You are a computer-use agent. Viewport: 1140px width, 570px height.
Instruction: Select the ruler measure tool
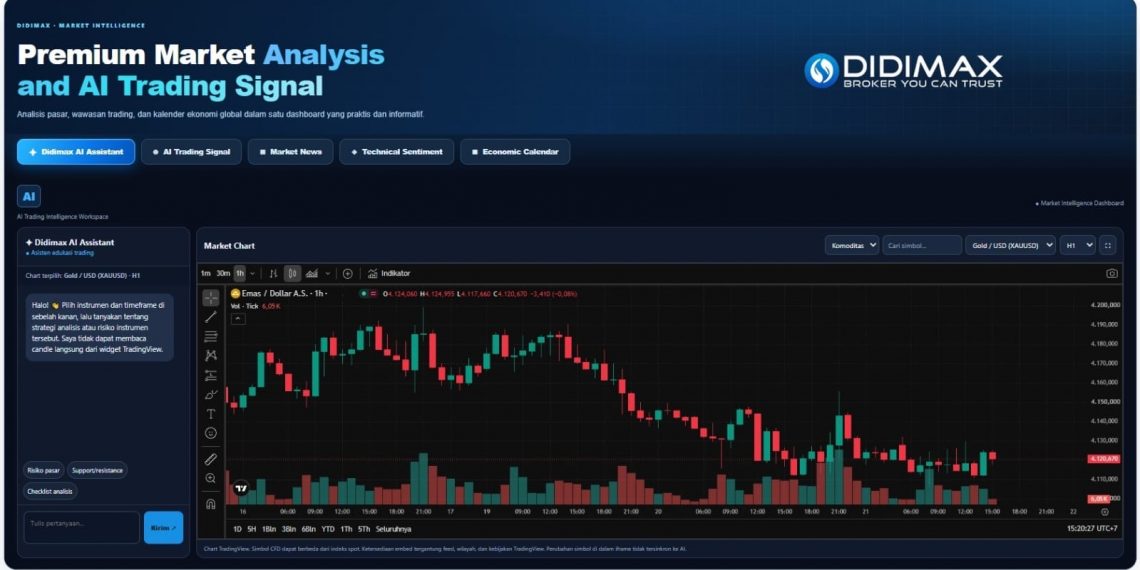[x=211, y=459]
